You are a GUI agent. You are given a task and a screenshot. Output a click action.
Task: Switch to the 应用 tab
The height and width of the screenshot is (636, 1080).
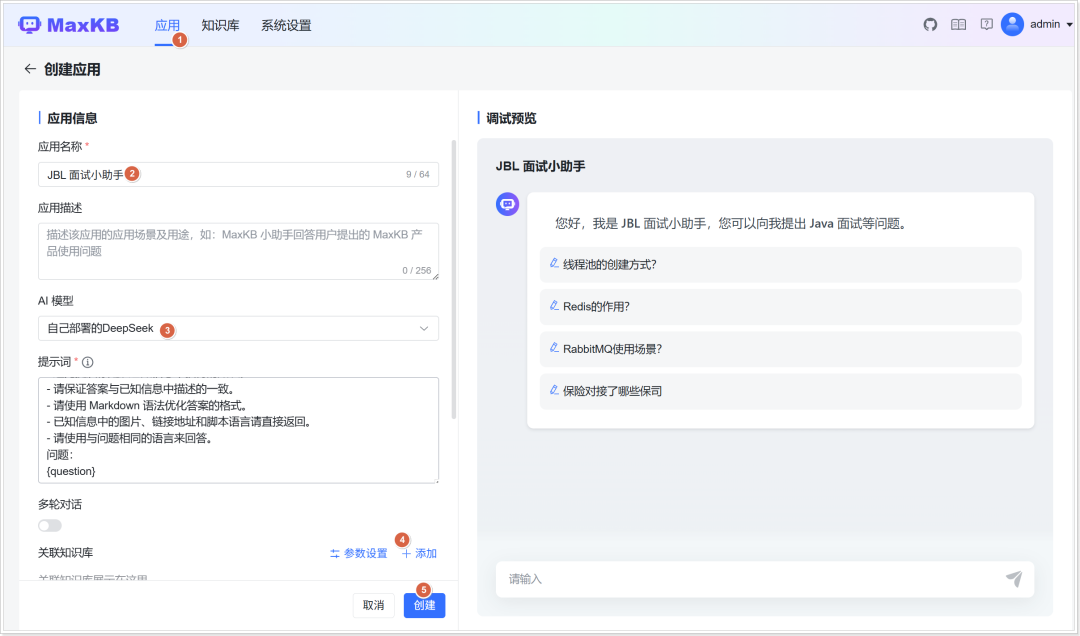(167, 25)
